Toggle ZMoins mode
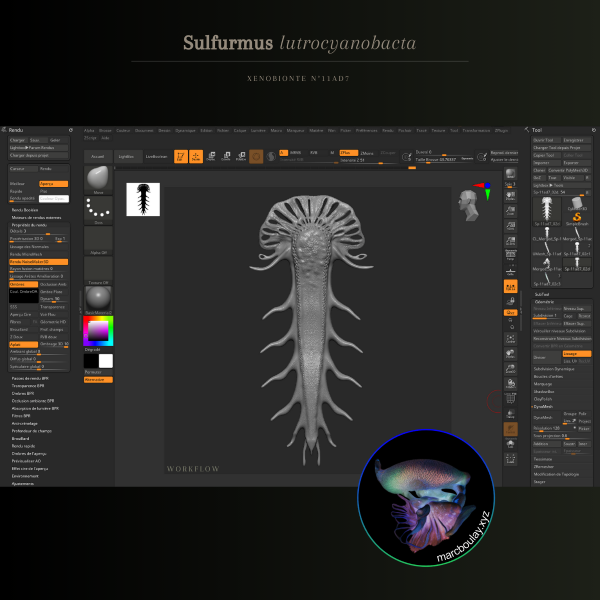 pyautogui.click(x=367, y=153)
